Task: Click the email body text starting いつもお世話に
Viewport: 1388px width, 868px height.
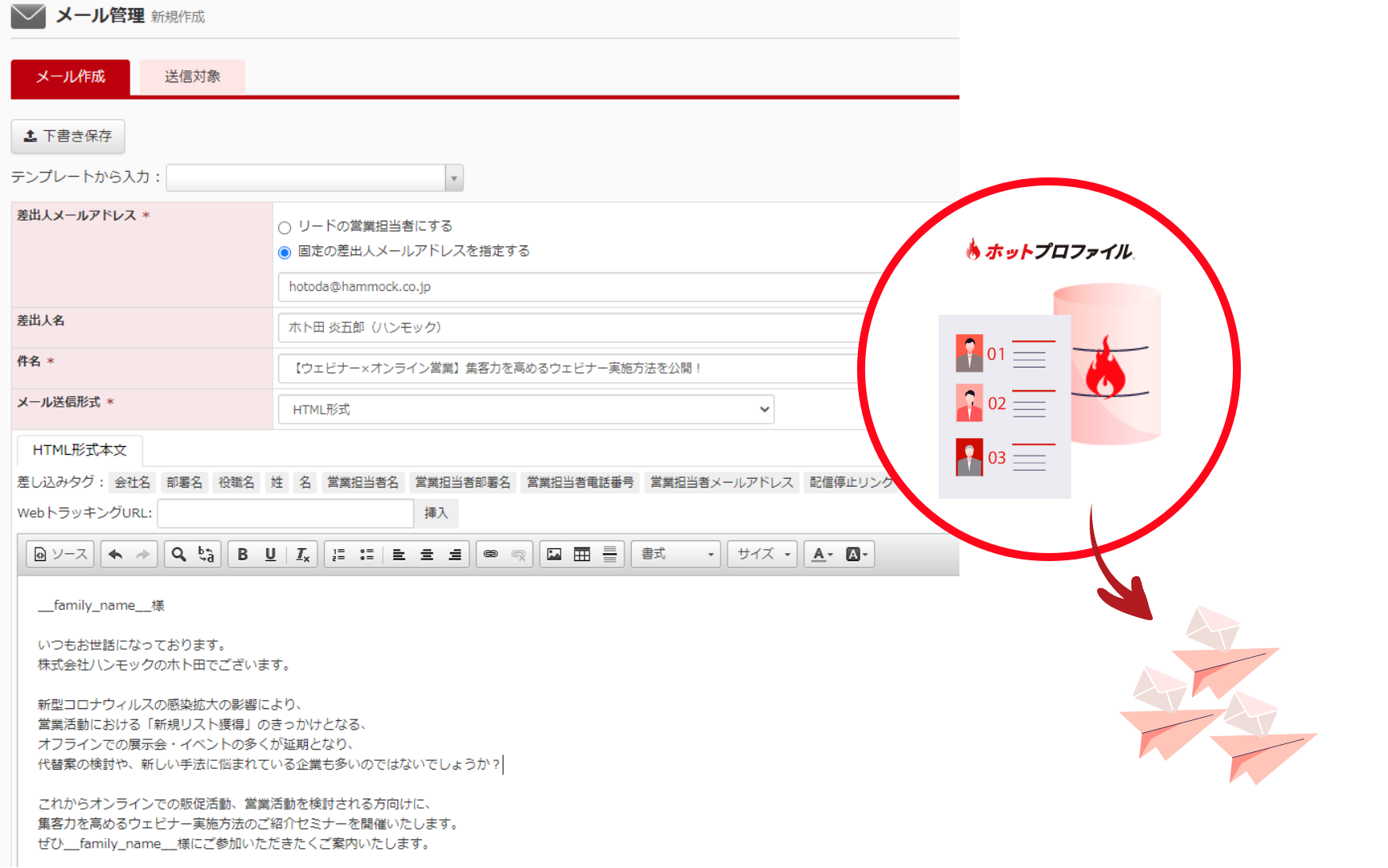Action: click(133, 645)
